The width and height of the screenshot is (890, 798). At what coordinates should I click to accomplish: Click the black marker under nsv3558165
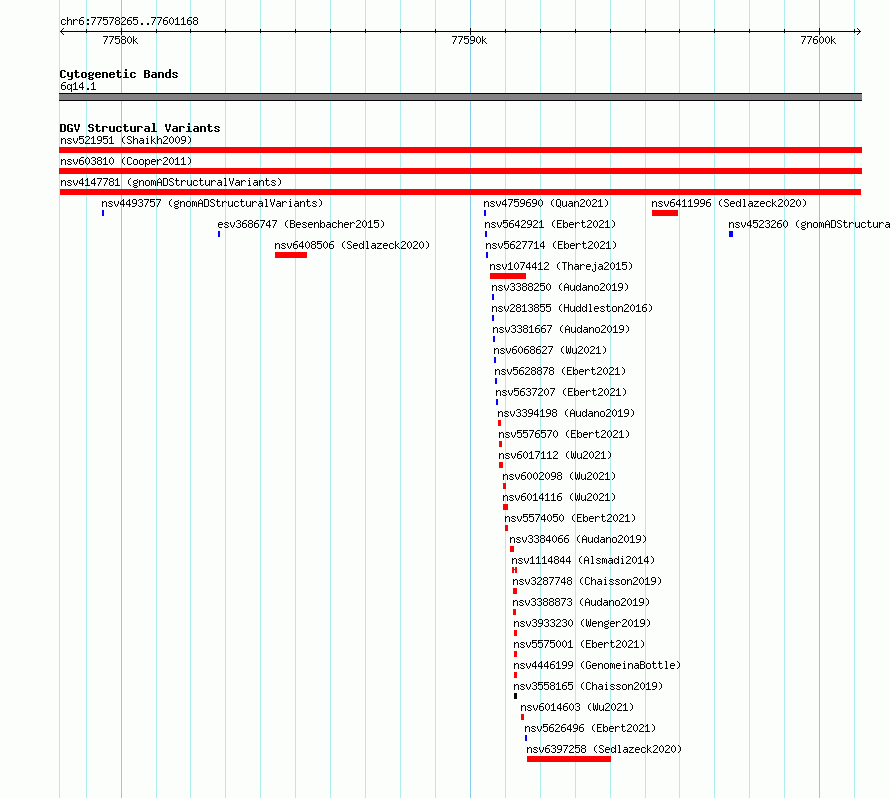(515, 696)
